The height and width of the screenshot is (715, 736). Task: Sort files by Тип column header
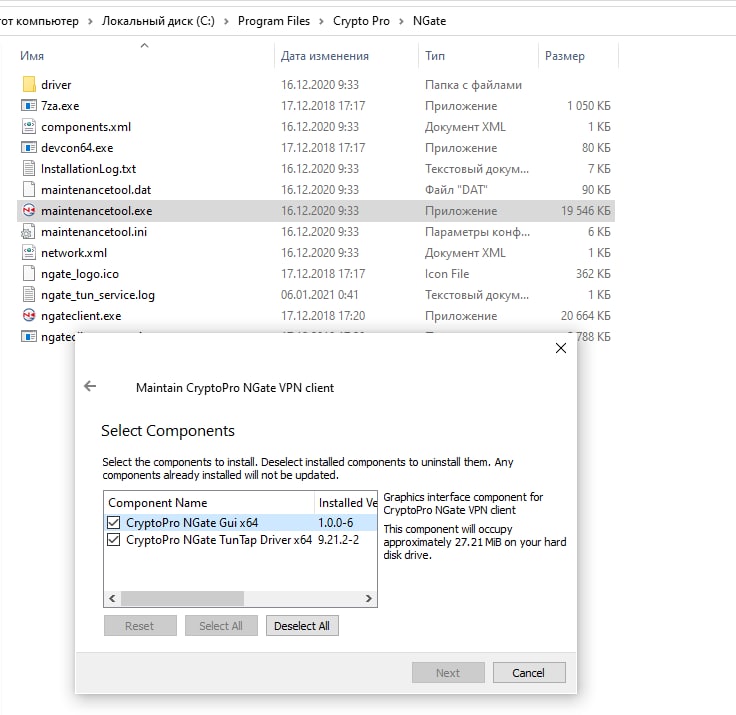pyautogui.click(x=435, y=56)
